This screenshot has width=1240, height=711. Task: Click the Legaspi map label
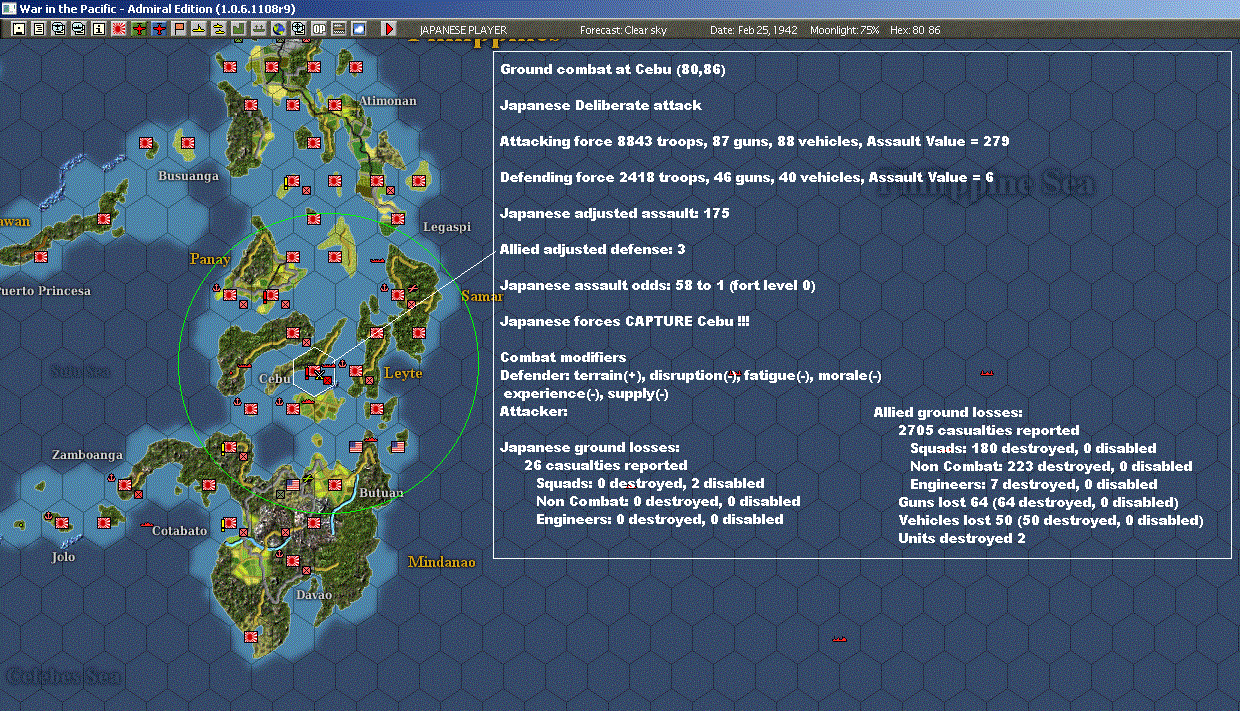click(x=446, y=227)
